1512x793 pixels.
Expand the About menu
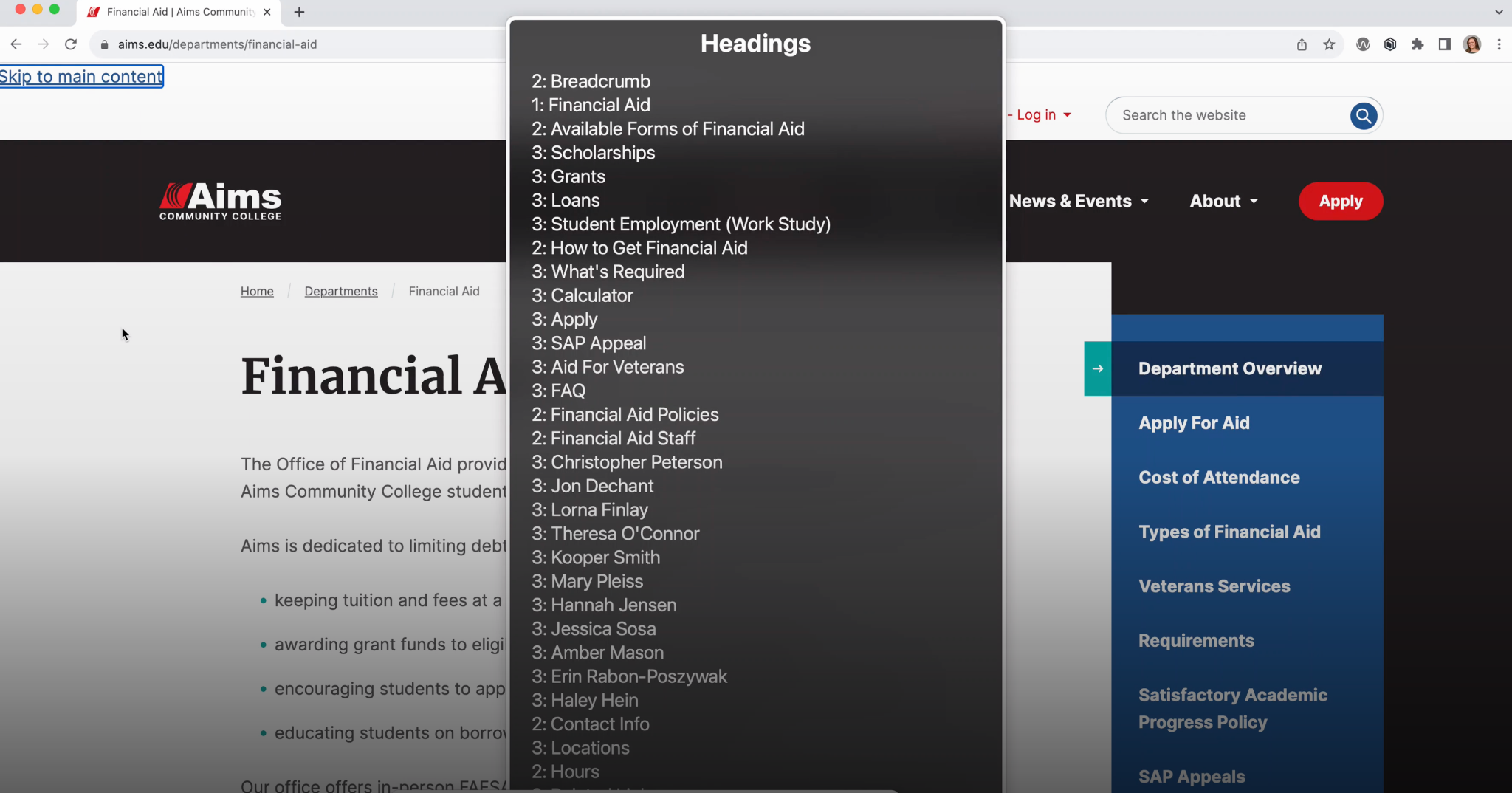click(x=1223, y=201)
